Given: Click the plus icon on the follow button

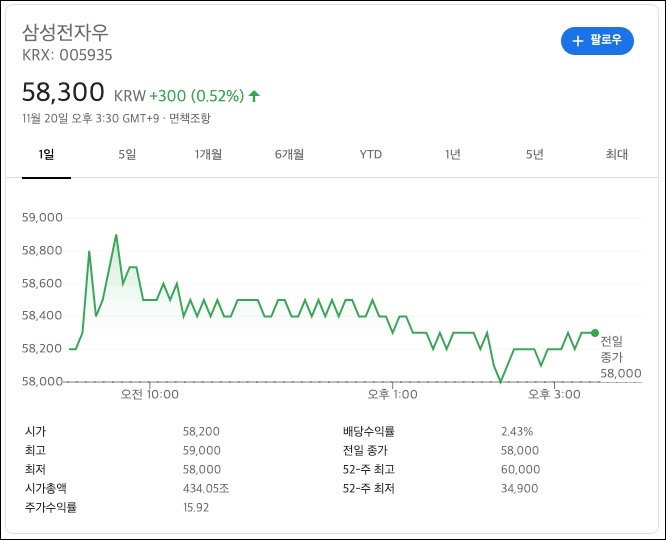Looking at the screenshot, I should pos(578,41).
